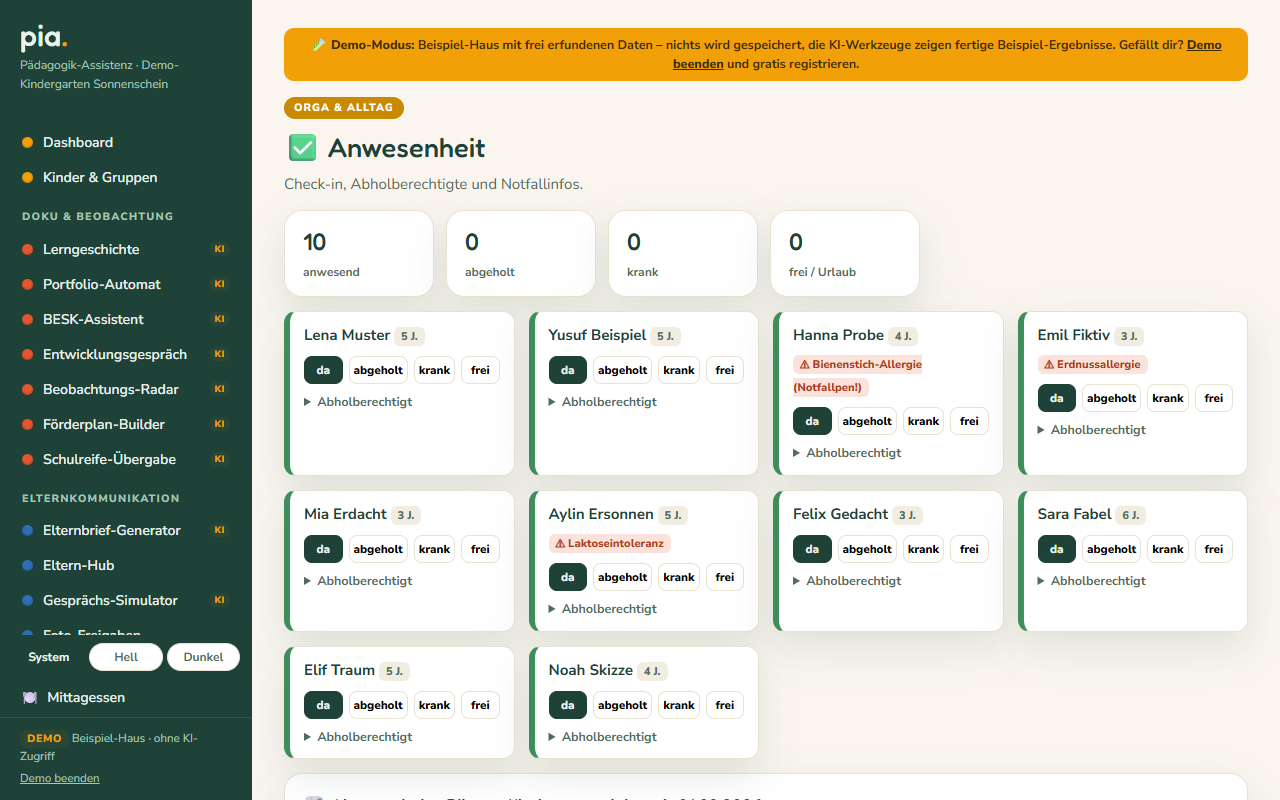This screenshot has height=800, width=1280.
Task: Click the pia logo in sidebar
Action: coord(44,39)
